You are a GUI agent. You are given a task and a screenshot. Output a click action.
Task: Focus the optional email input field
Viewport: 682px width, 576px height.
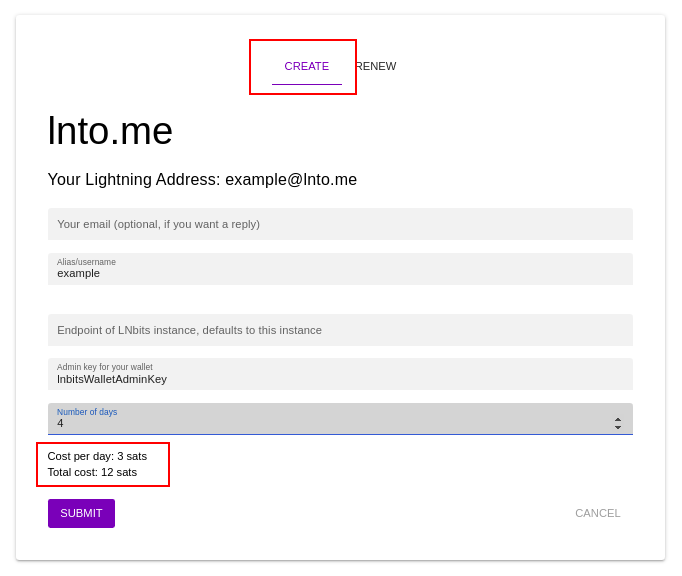click(x=340, y=224)
